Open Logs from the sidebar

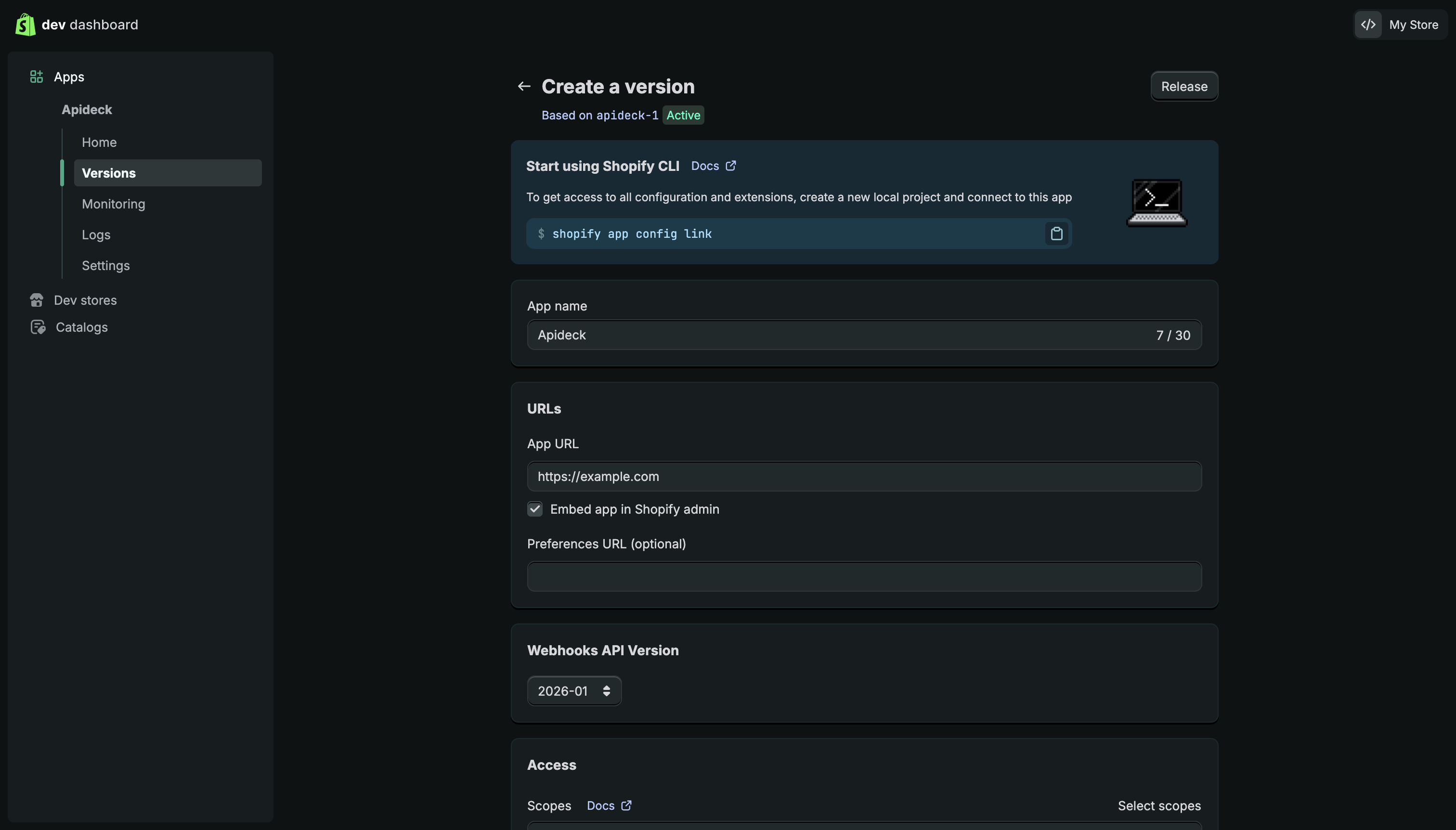(x=96, y=234)
